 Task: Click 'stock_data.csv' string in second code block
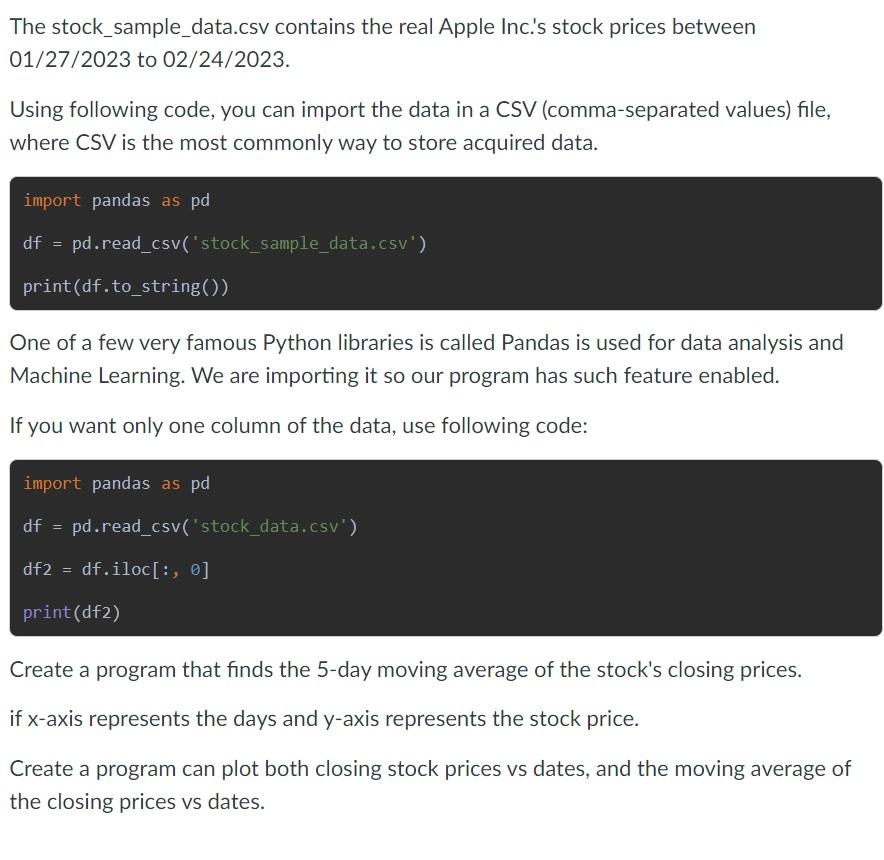273,527
